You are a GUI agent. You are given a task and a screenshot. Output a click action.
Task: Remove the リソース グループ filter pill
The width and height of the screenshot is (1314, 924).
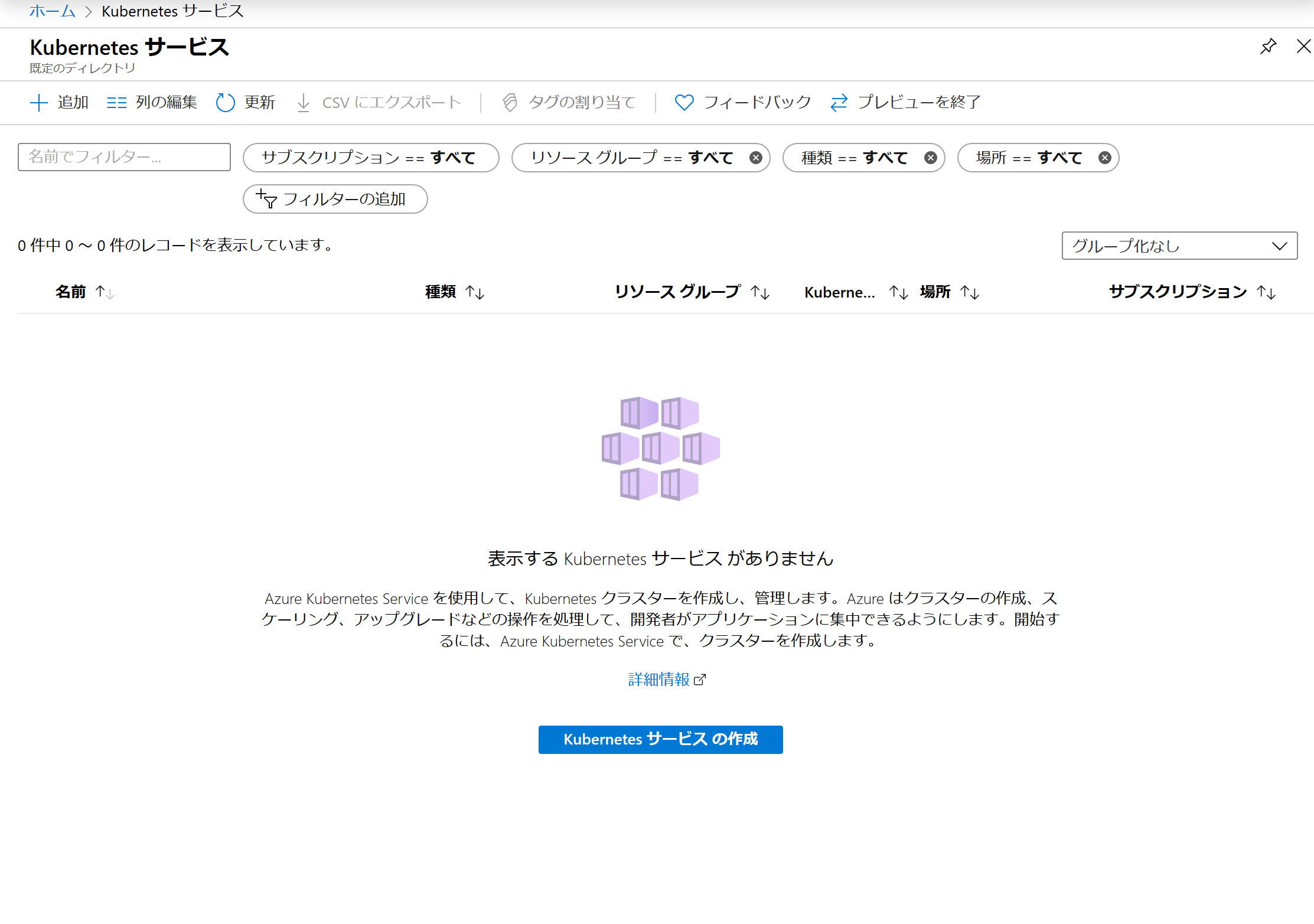[756, 158]
